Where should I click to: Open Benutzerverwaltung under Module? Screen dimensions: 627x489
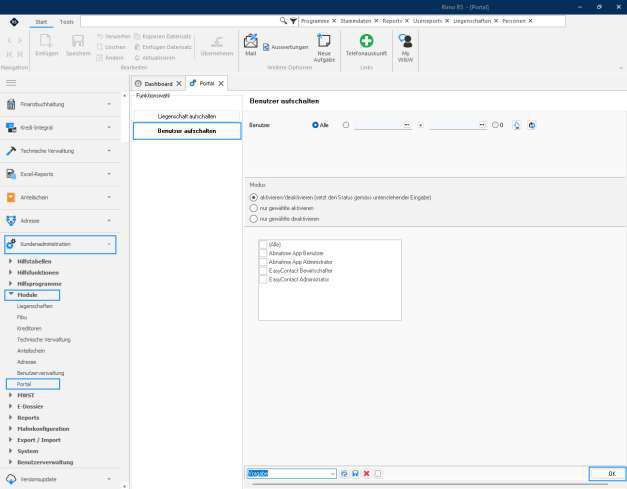40,373
